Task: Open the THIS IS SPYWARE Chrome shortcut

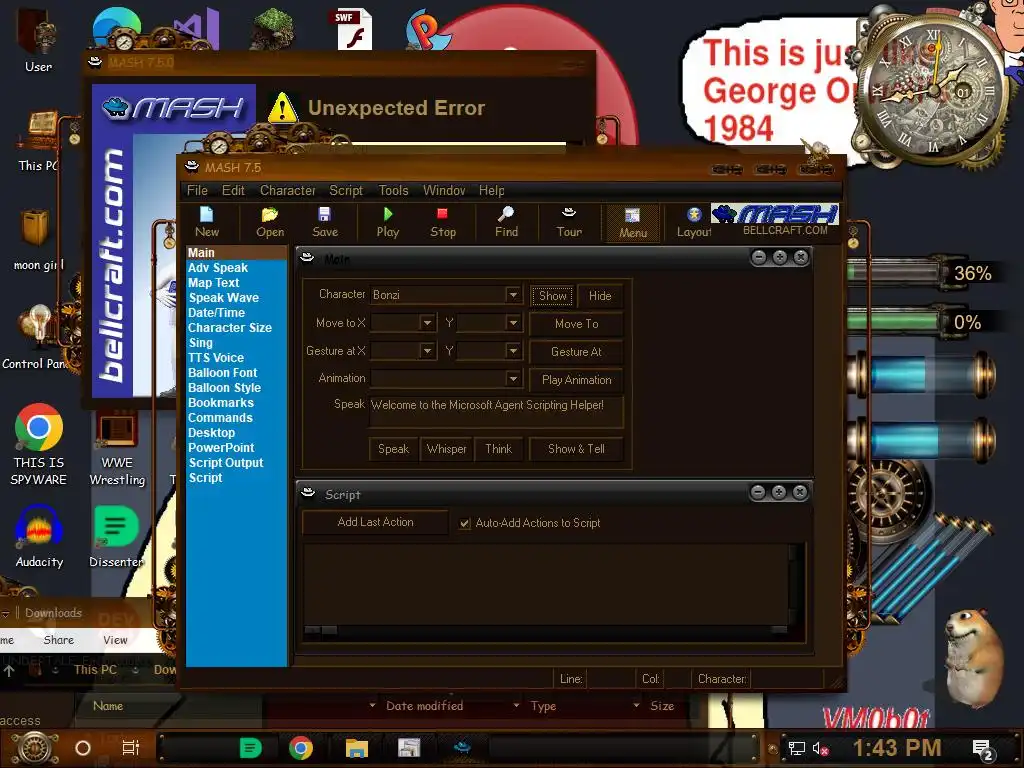Action: (39, 445)
